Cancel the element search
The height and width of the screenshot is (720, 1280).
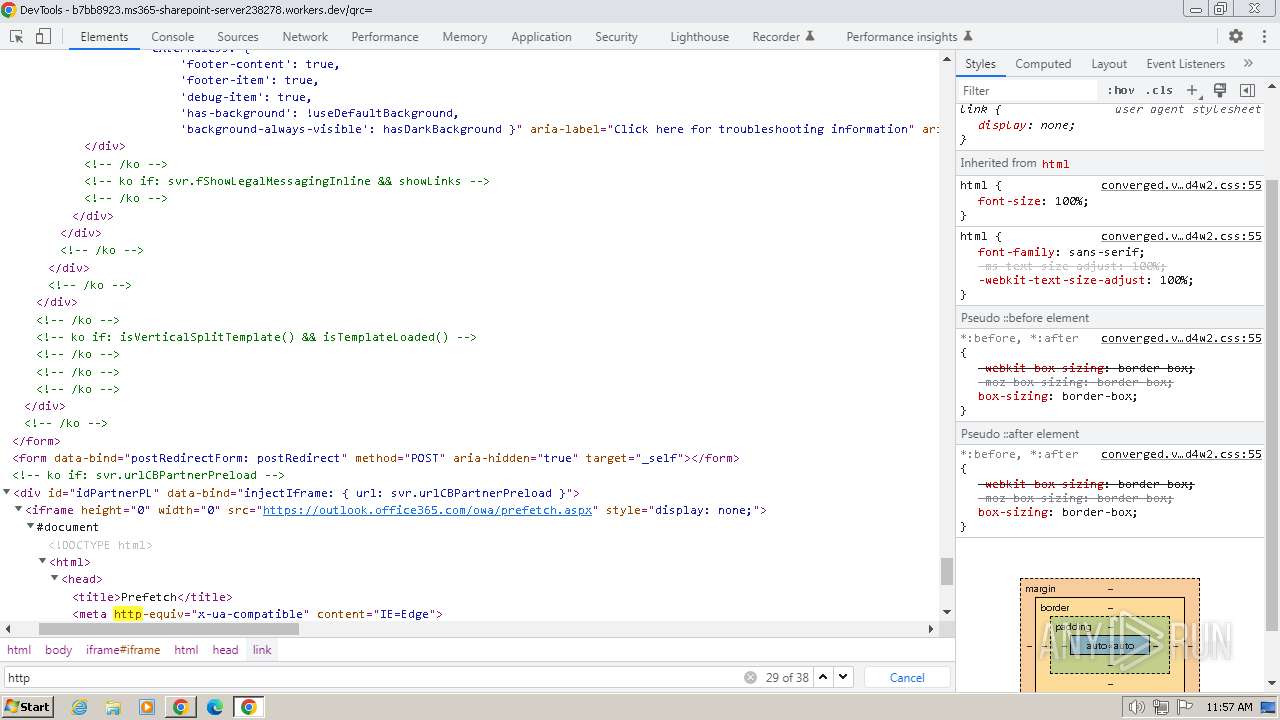click(x=907, y=677)
